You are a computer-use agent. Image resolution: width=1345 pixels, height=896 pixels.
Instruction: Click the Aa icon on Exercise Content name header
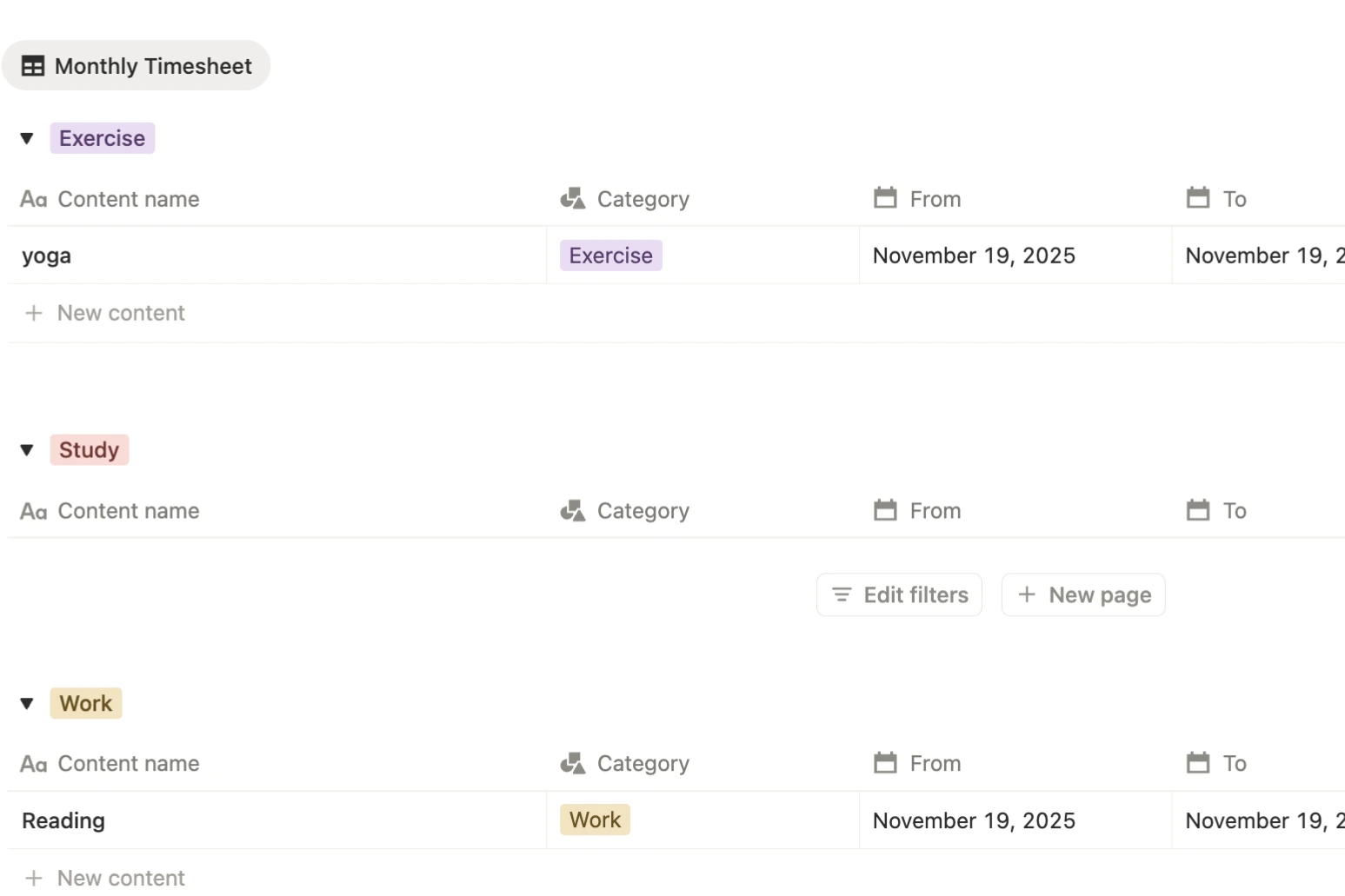(x=33, y=199)
